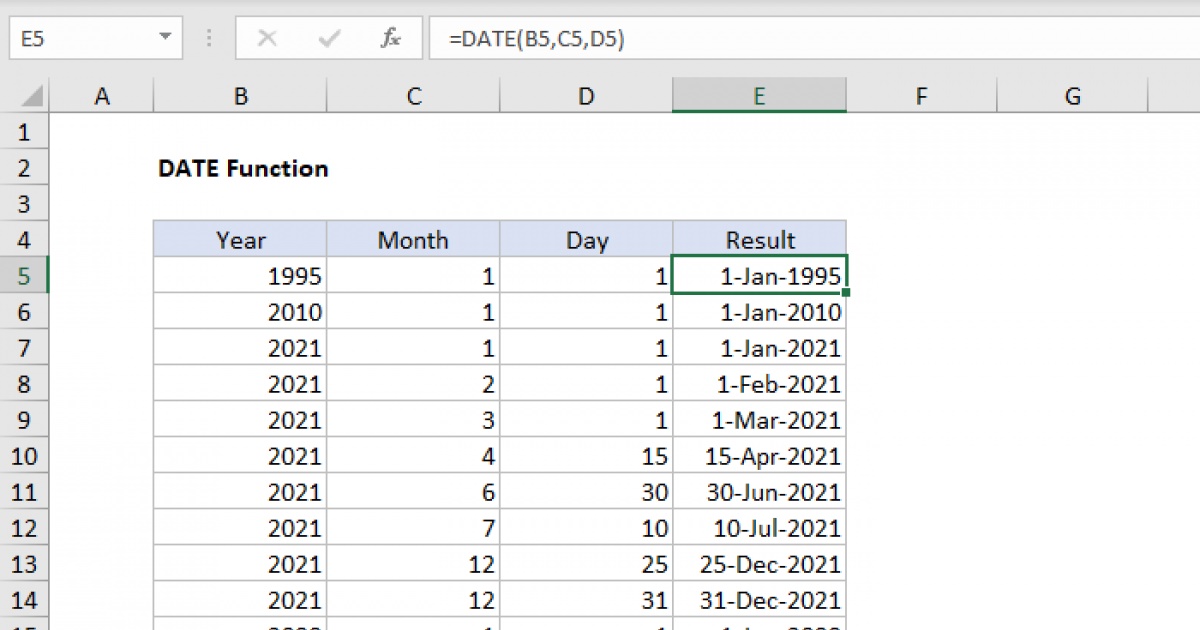Select cell with DATE Function title
Screen dimensions: 1200x630
click(x=243, y=168)
